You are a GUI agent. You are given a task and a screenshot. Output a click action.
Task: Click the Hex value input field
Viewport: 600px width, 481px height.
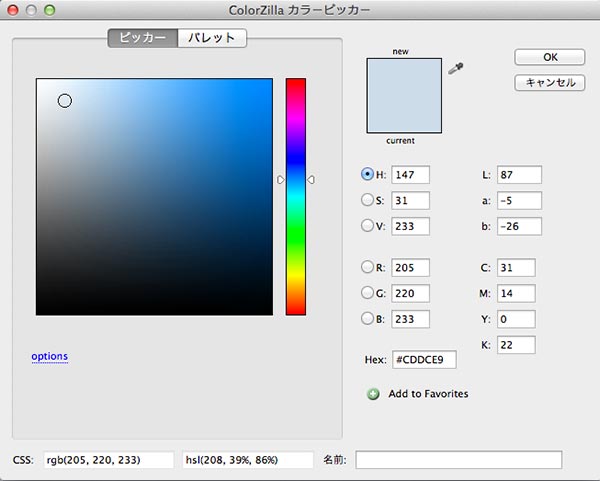pos(424,359)
